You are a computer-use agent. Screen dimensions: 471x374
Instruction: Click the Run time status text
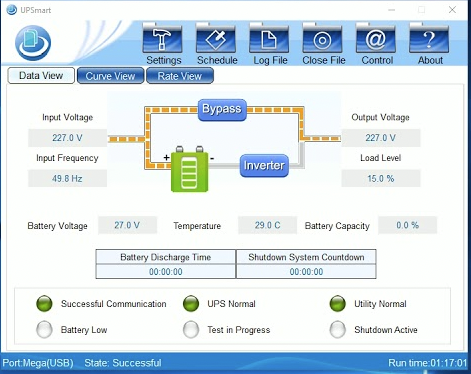(428, 363)
